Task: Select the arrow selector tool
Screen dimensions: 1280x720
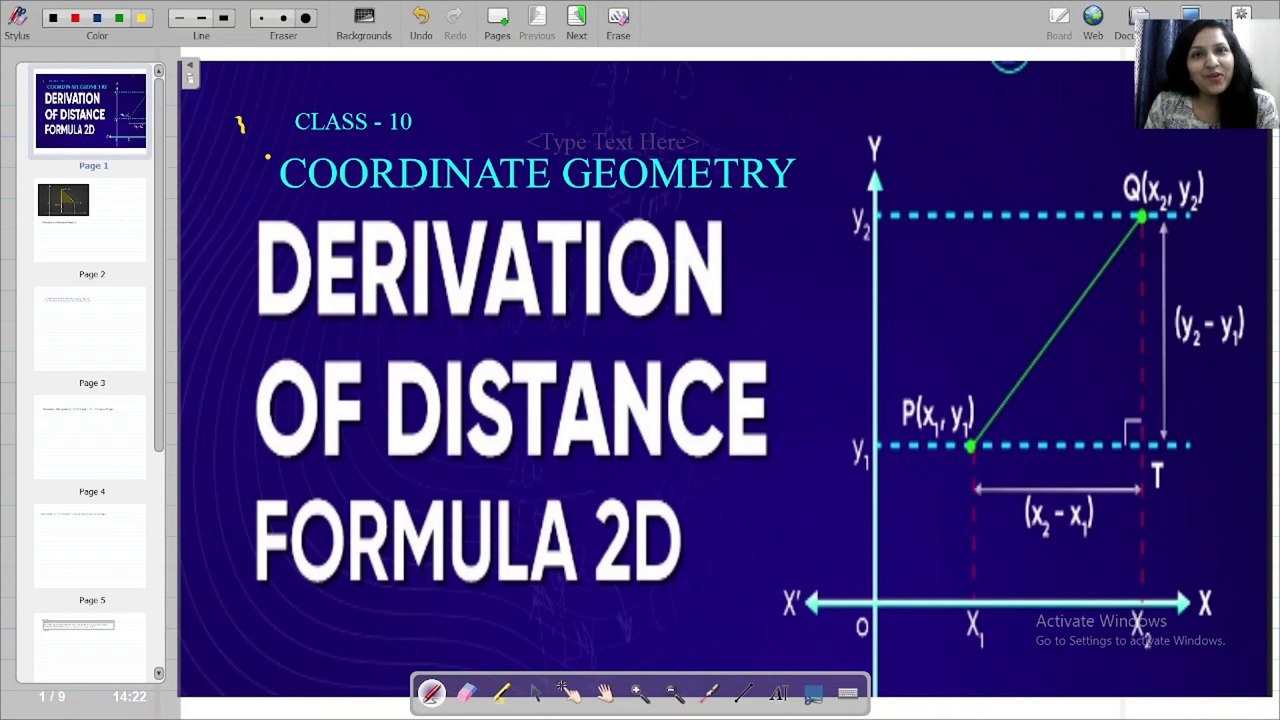Action: pos(536,692)
